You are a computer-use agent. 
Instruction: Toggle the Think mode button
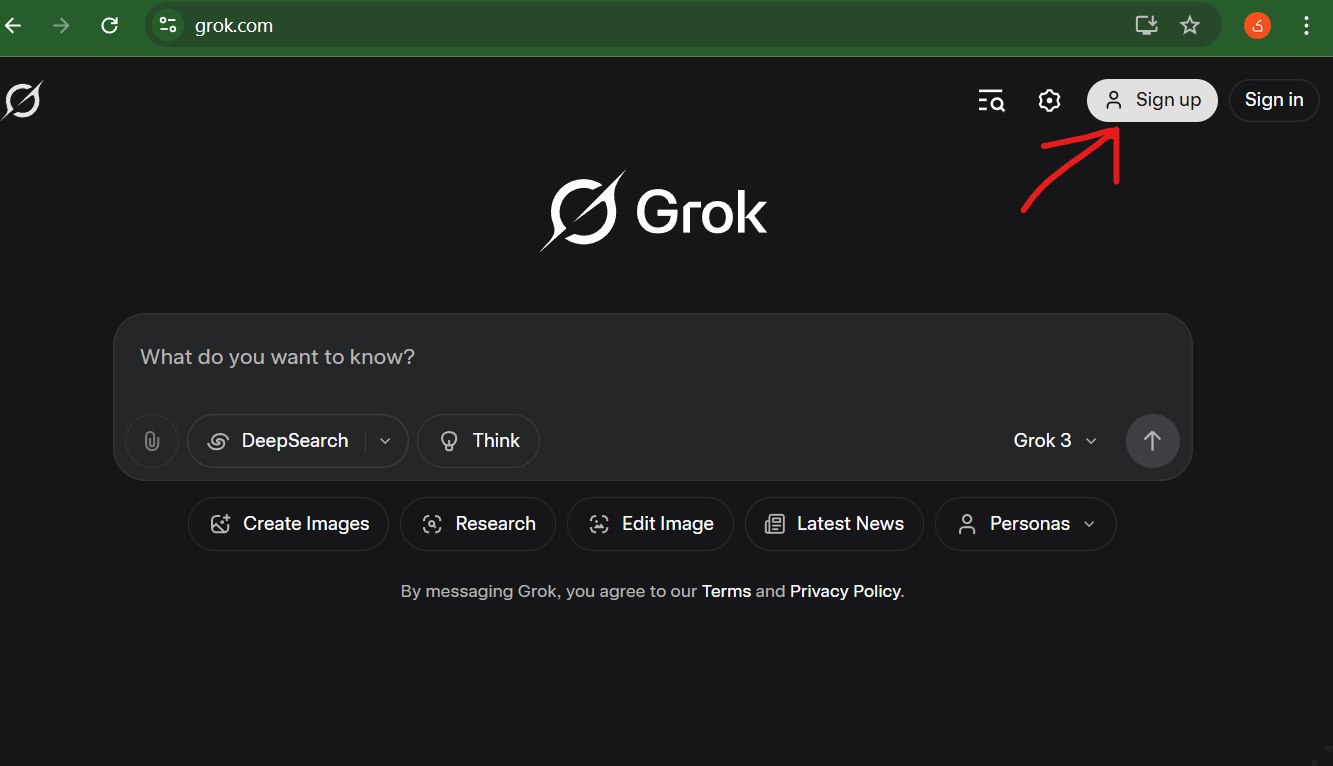click(x=478, y=441)
